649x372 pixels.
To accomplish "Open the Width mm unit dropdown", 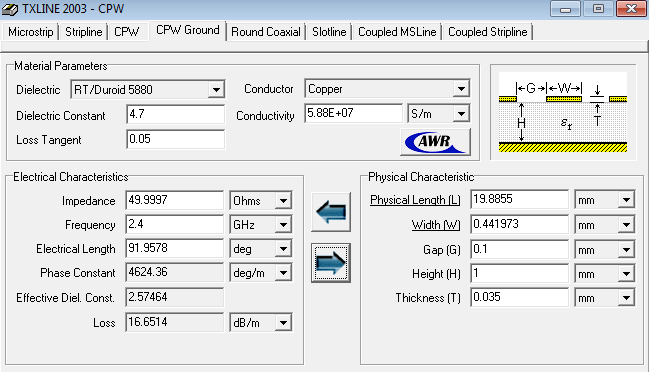I will click(626, 225).
